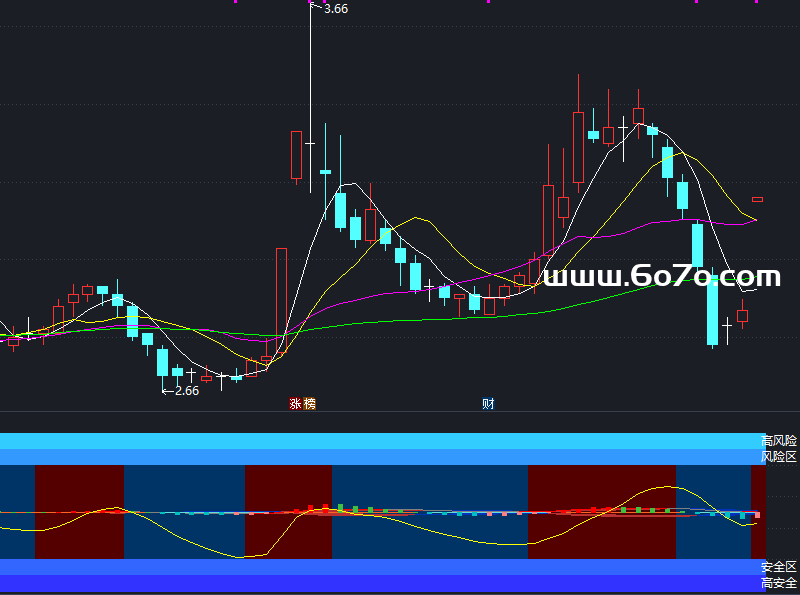The width and height of the screenshot is (800, 595).
Task: Click the 涨榜 event marker icon
Action: pos(302,404)
